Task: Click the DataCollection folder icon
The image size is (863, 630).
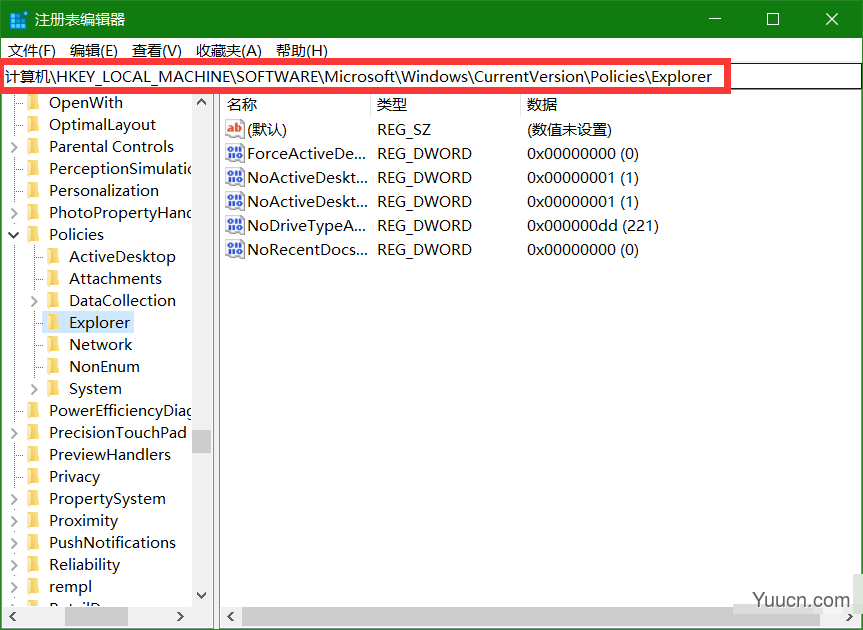Action: point(54,301)
